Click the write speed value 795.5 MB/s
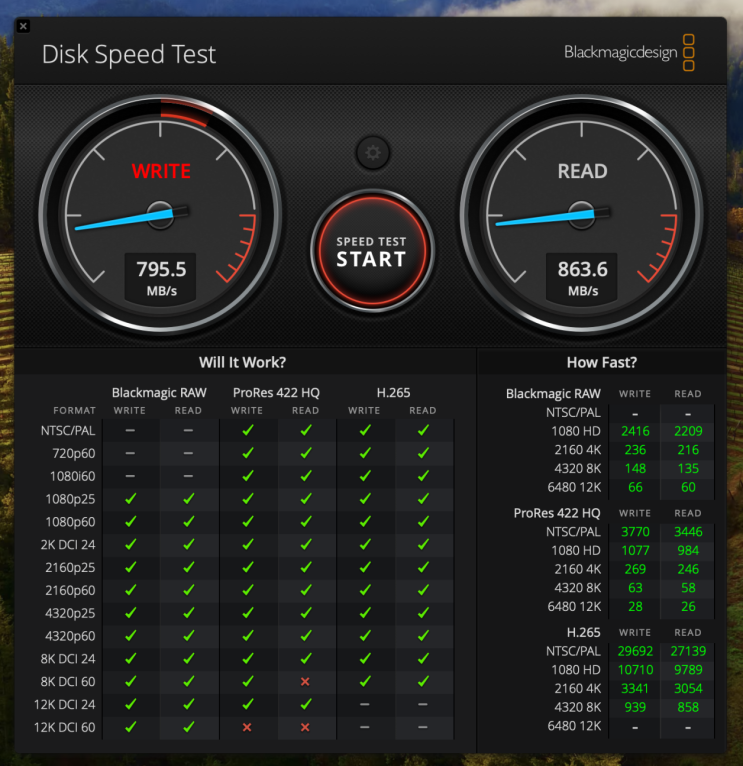This screenshot has height=766, width=743. (161, 277)
